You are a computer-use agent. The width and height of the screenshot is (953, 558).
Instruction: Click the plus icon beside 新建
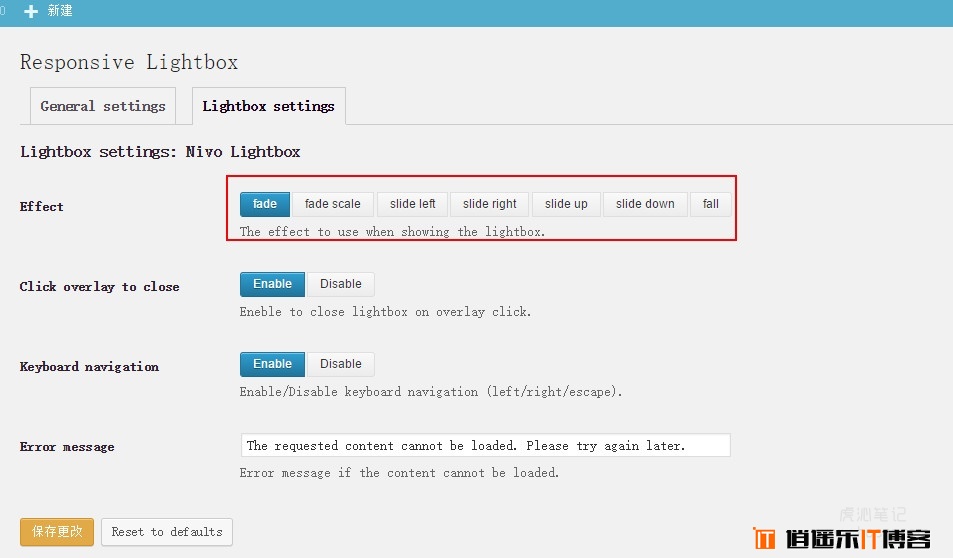(x=31, y=11)
